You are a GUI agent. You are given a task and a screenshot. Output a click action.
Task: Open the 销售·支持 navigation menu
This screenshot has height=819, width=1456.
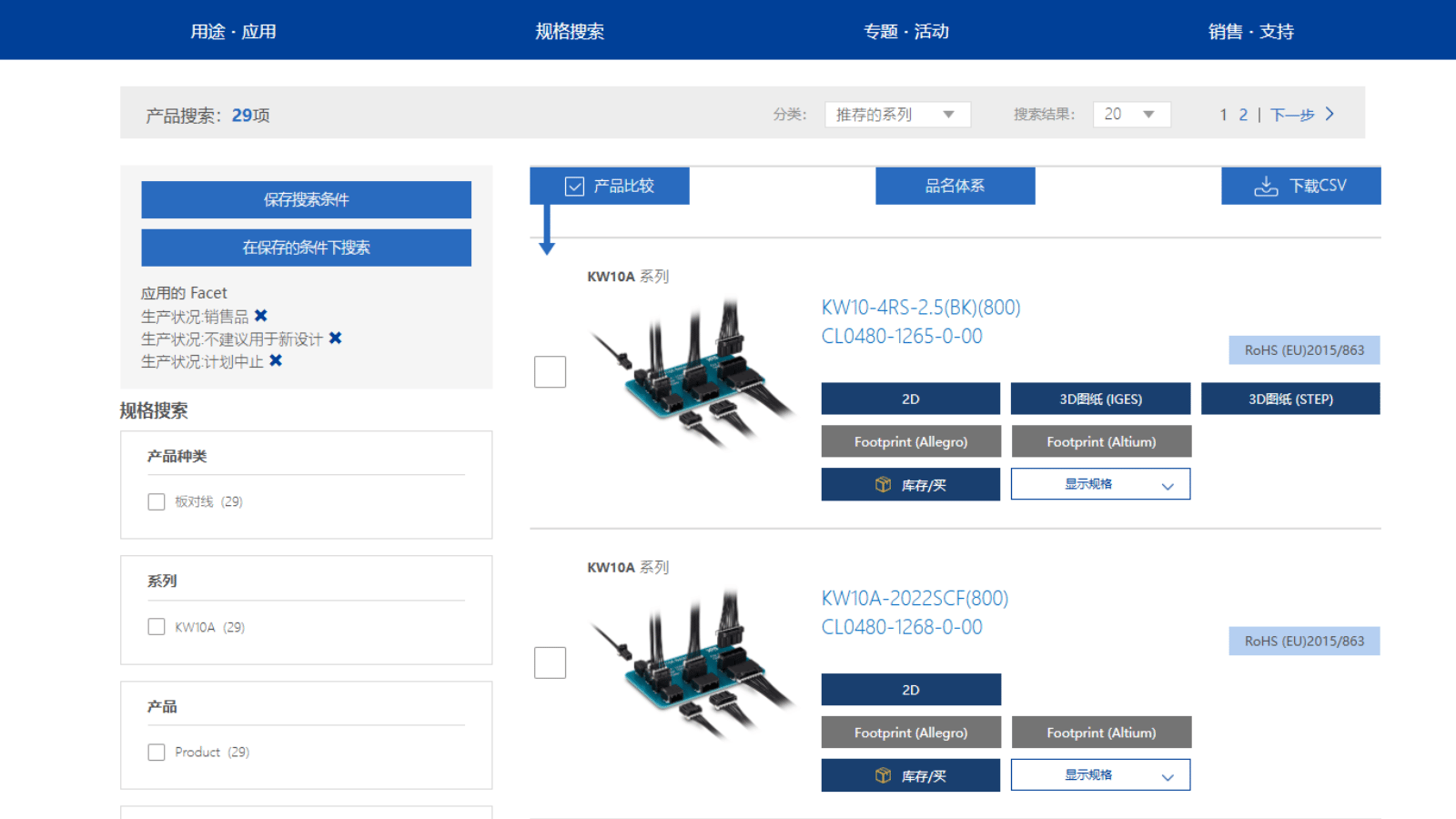[1249, 30]
